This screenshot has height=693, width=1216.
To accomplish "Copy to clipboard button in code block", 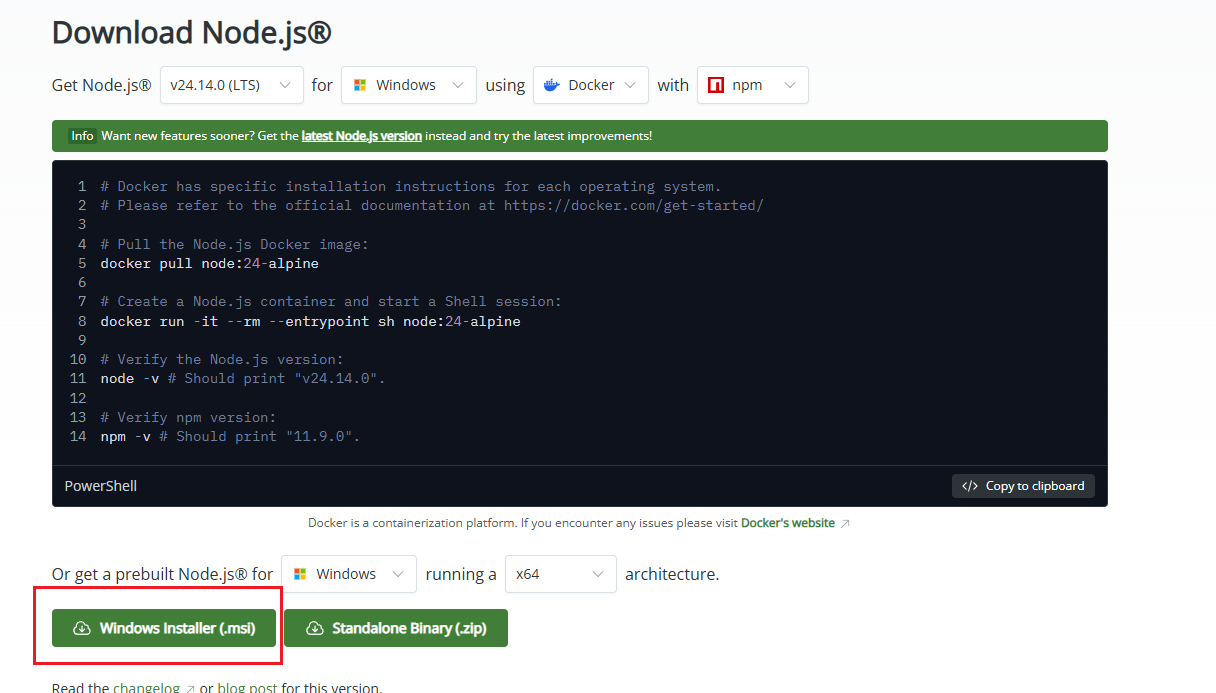I will pos(1023,486).
